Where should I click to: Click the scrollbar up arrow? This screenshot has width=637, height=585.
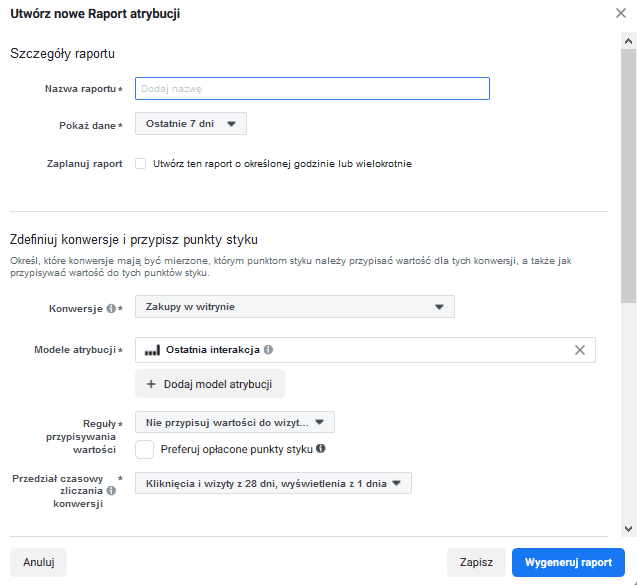628,41
